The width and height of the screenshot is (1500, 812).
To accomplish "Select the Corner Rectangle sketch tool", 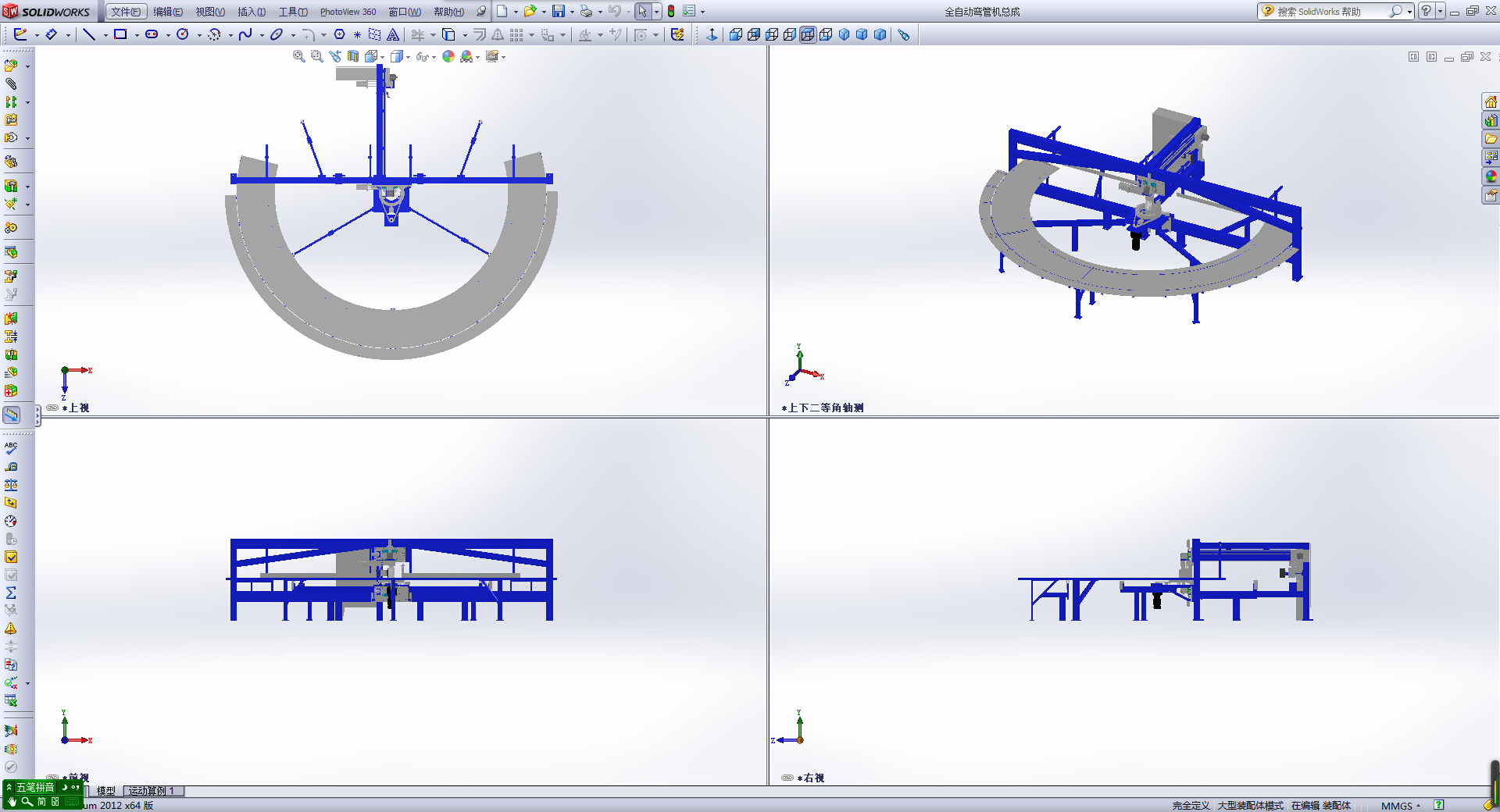I will point(120,34).
